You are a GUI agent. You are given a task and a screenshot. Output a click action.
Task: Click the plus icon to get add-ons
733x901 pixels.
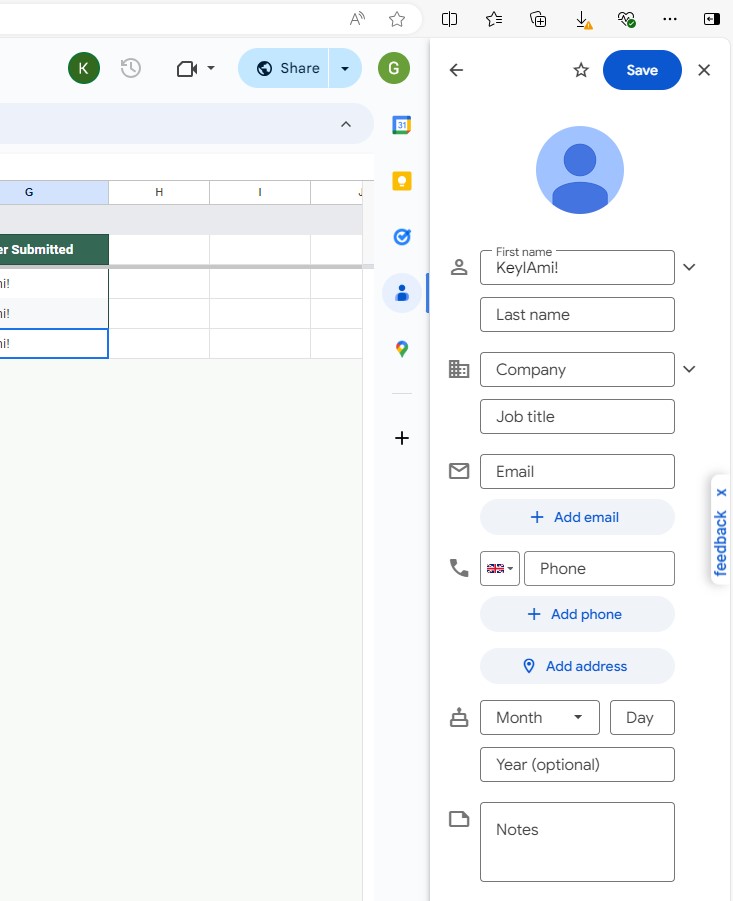click(x=401, y=438)
